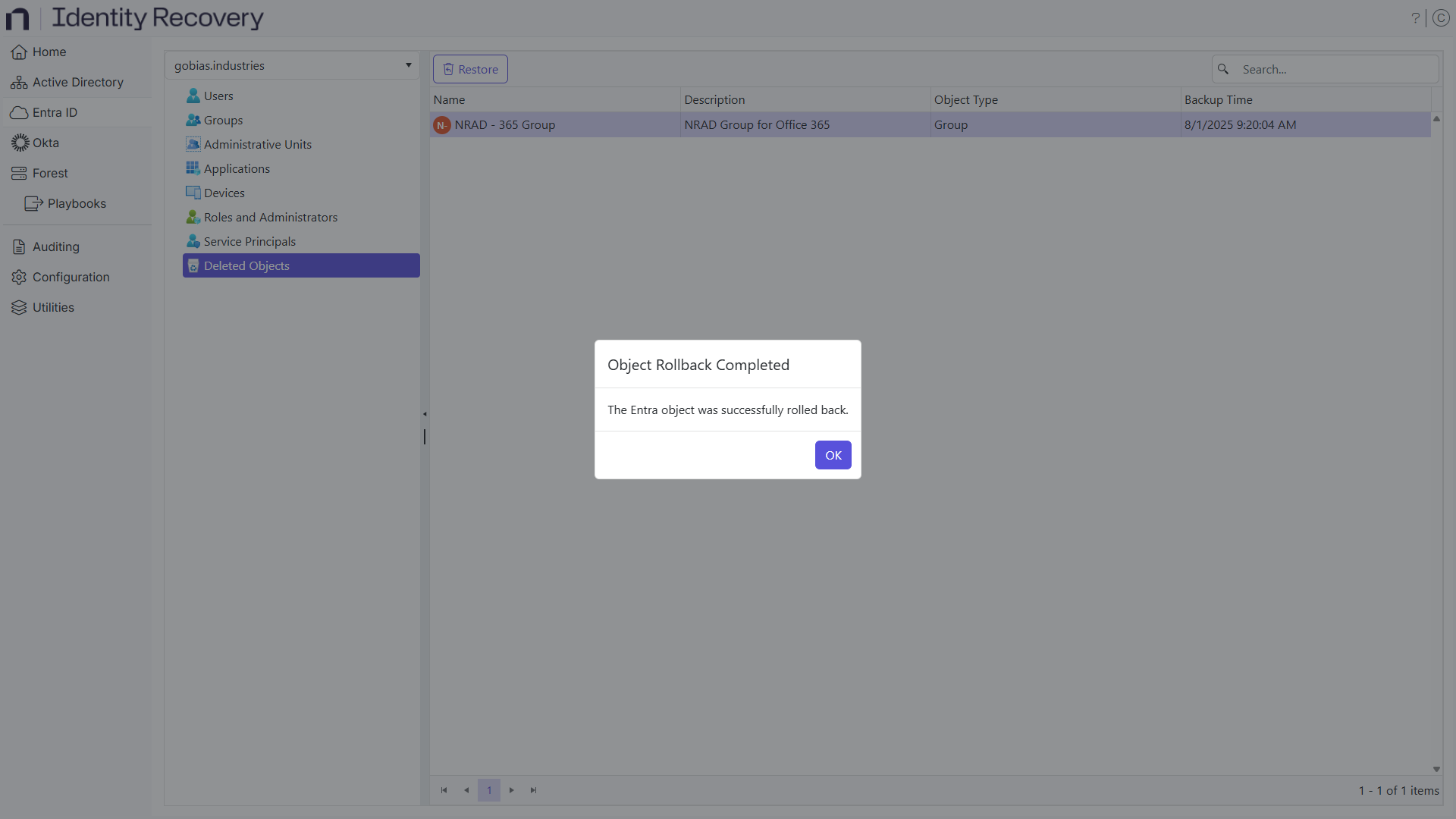
Task: Open the Playbooks page
Action: coord(77,203)
